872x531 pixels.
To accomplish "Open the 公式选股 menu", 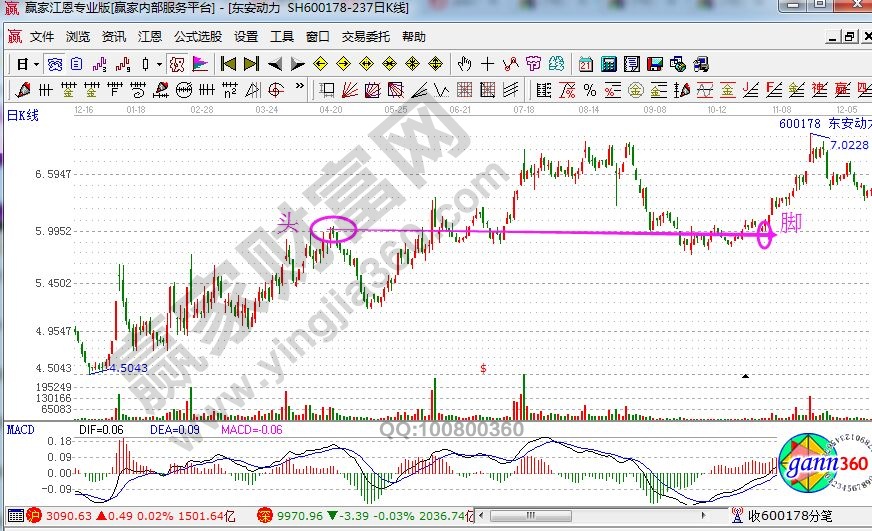I will 197,37.
